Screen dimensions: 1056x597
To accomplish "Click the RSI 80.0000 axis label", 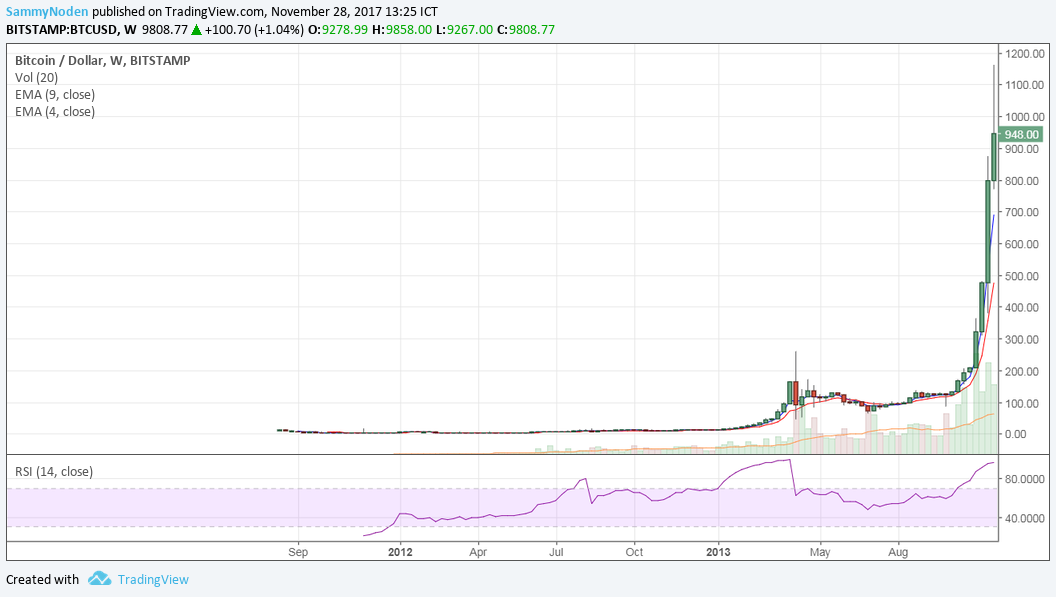I will click(x=1025, y=479).
